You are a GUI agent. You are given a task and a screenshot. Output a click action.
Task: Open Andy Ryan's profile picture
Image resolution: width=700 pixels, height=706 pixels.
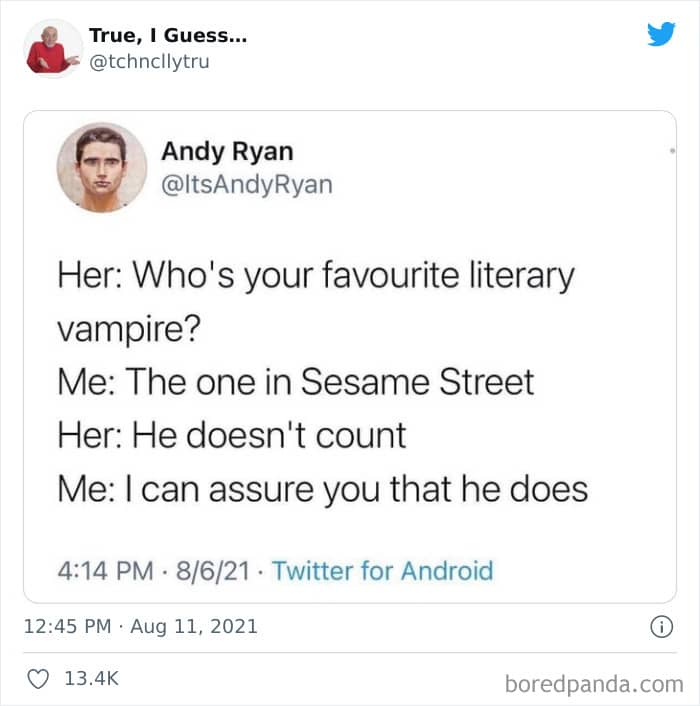[x=102, y=167]
